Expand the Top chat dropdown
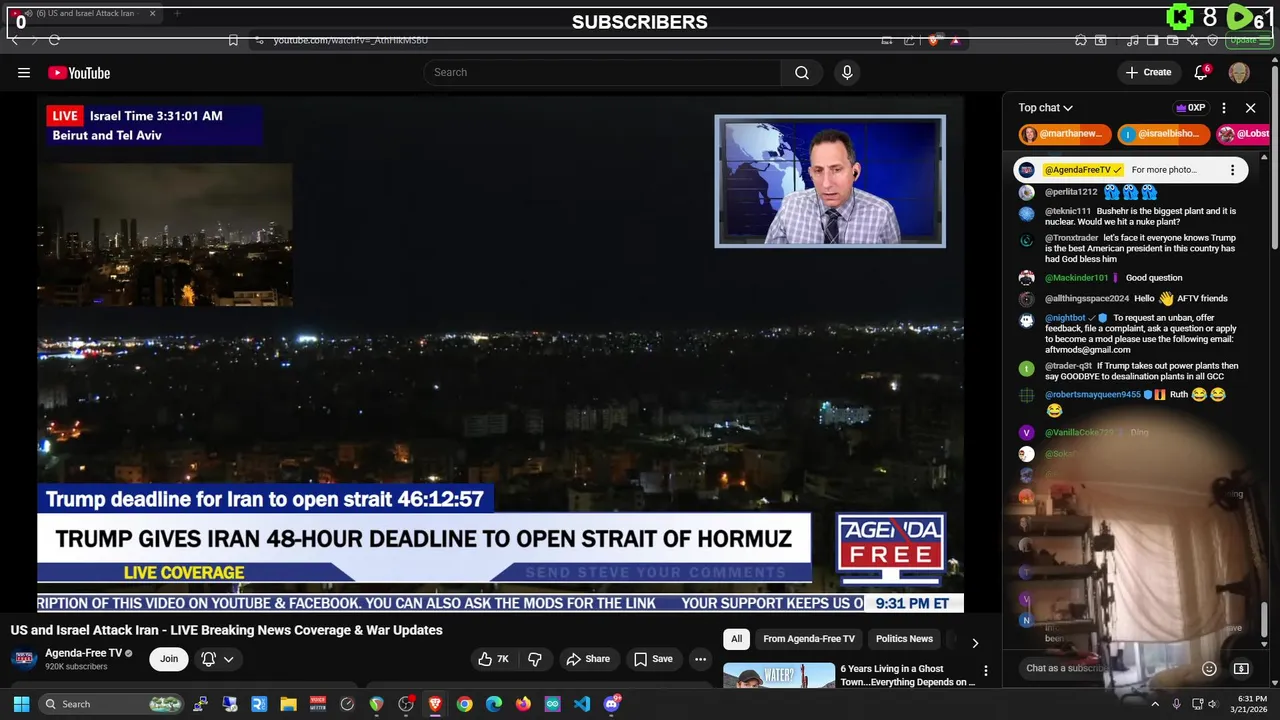The width and height of the screenshot is (1280, 720). click(1046, 108)
